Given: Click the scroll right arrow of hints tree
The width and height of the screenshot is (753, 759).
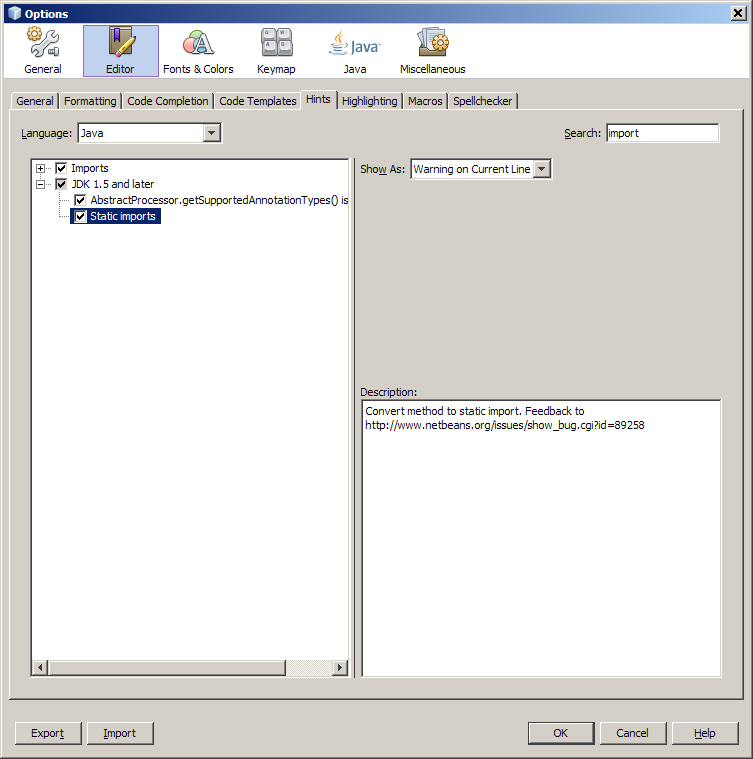Looking at the screenshot, I should pyautogui.click(x=340, y=668).
